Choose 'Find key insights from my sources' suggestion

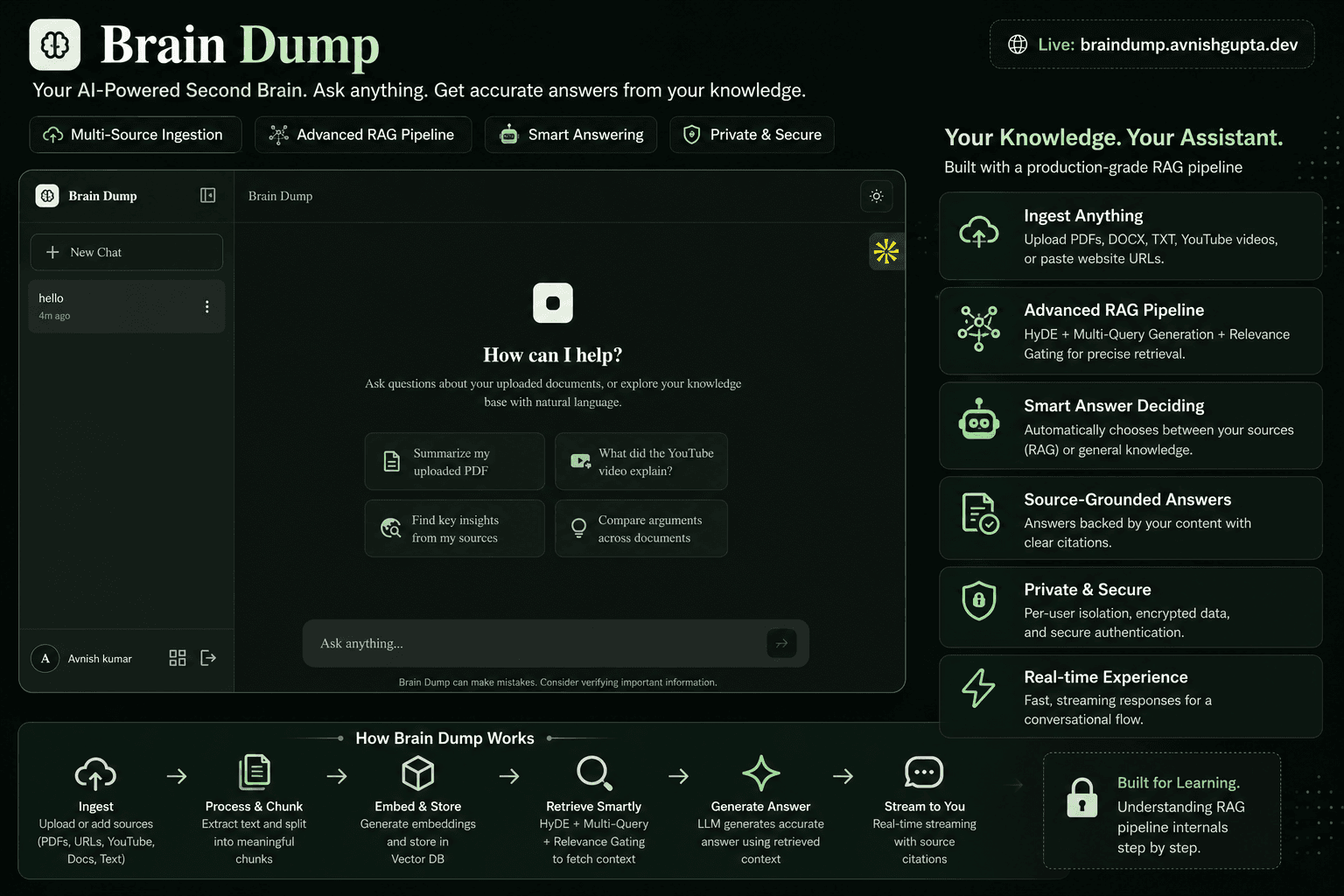[x=455, y=528]
